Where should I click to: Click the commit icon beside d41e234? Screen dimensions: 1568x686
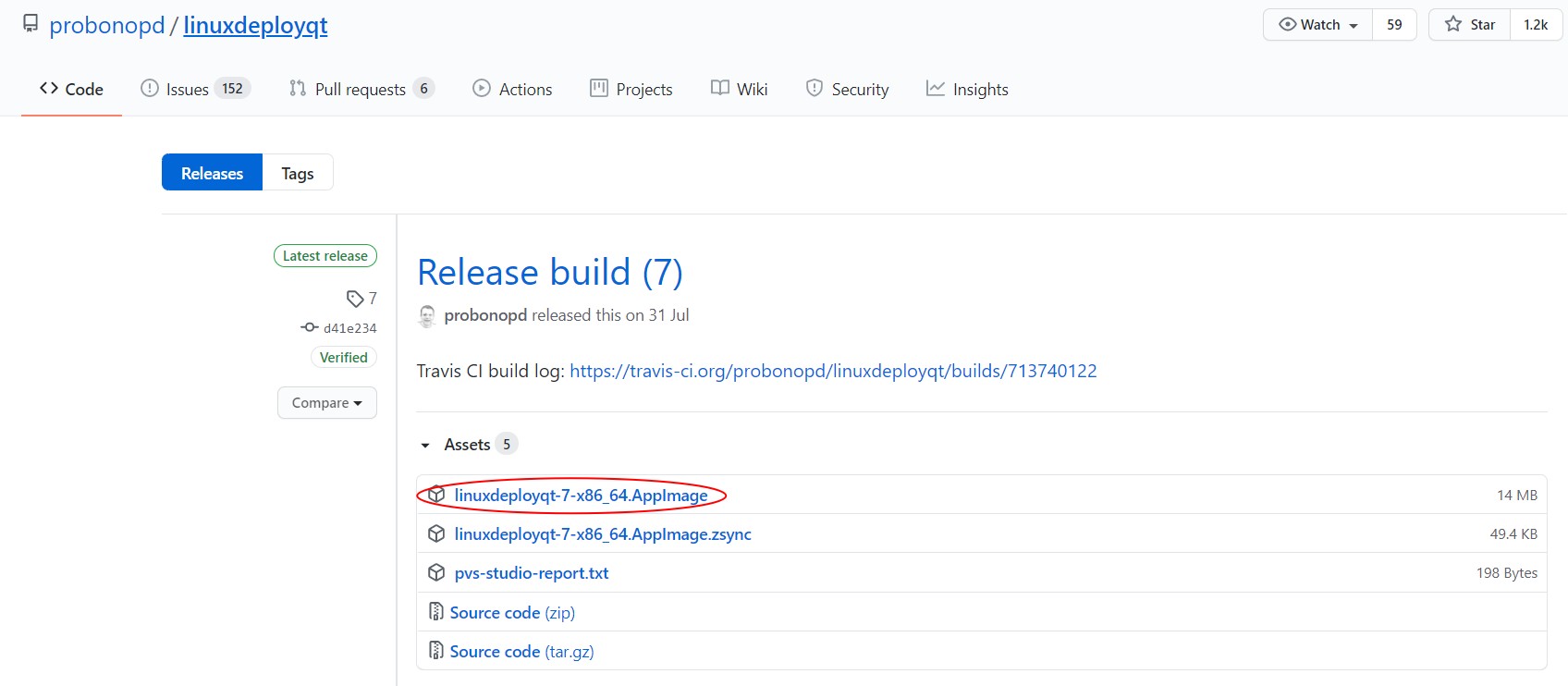[310, 327]
